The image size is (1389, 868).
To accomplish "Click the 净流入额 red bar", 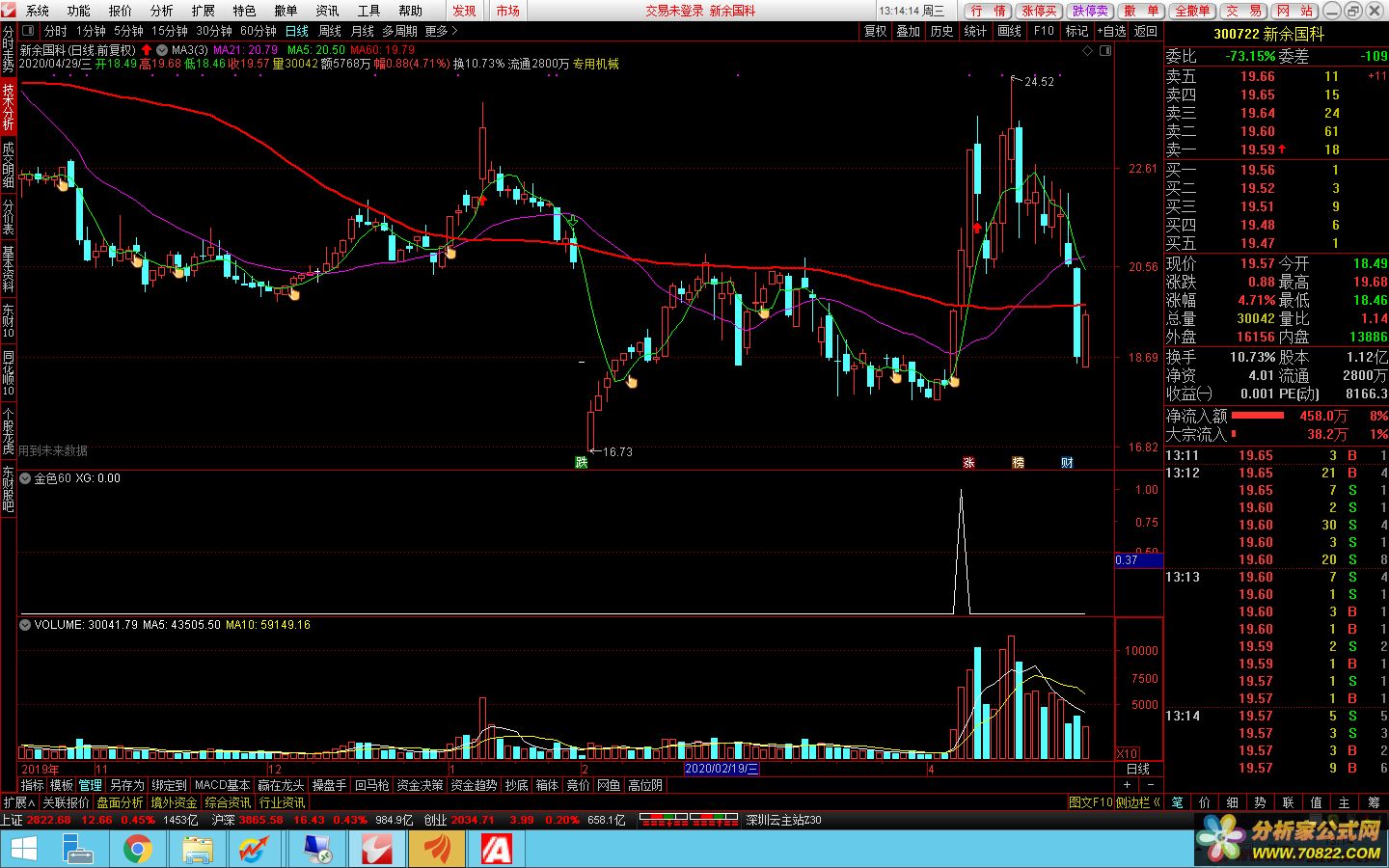I will point(1257,416).
